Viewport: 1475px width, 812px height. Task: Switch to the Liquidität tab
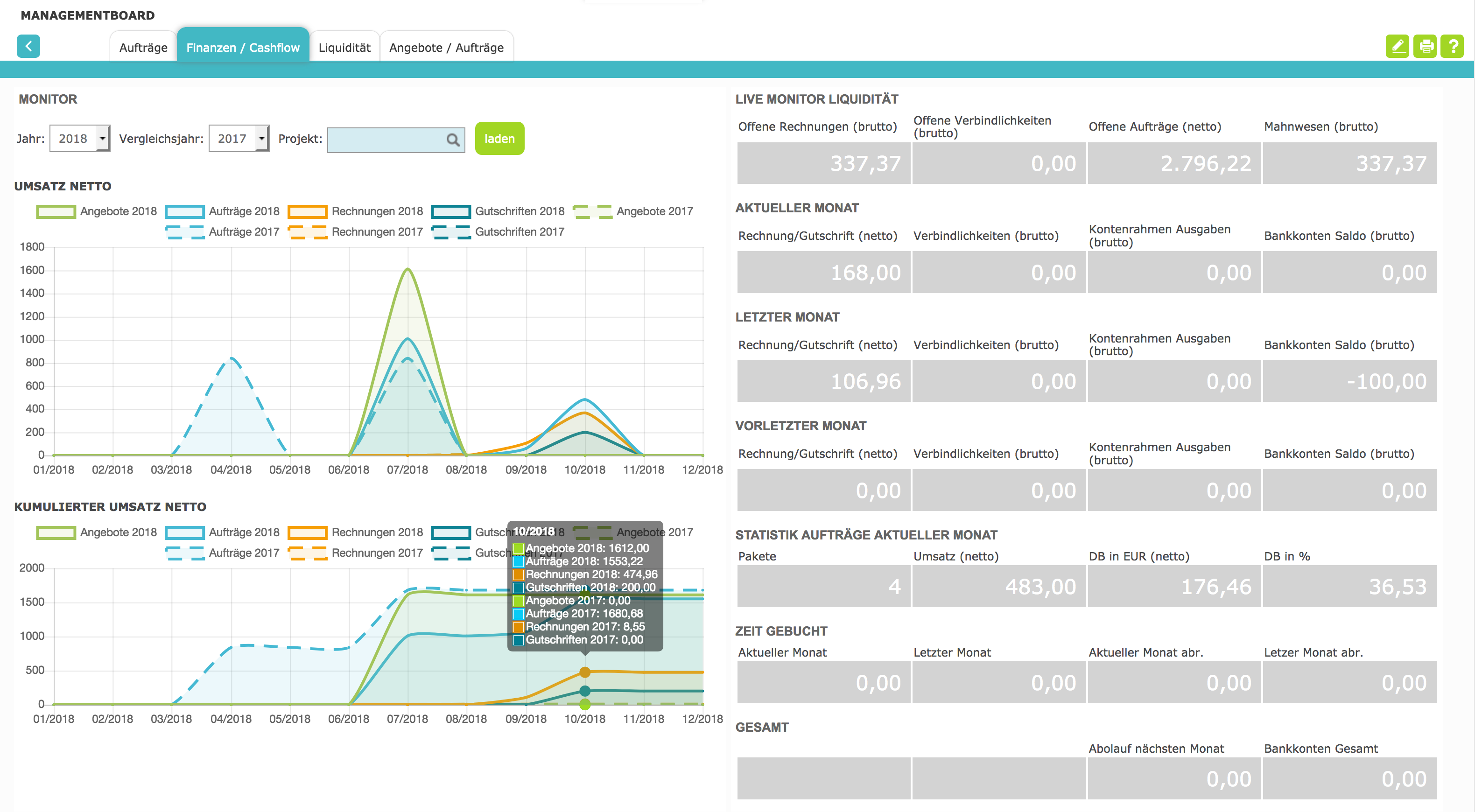point(344,48)
